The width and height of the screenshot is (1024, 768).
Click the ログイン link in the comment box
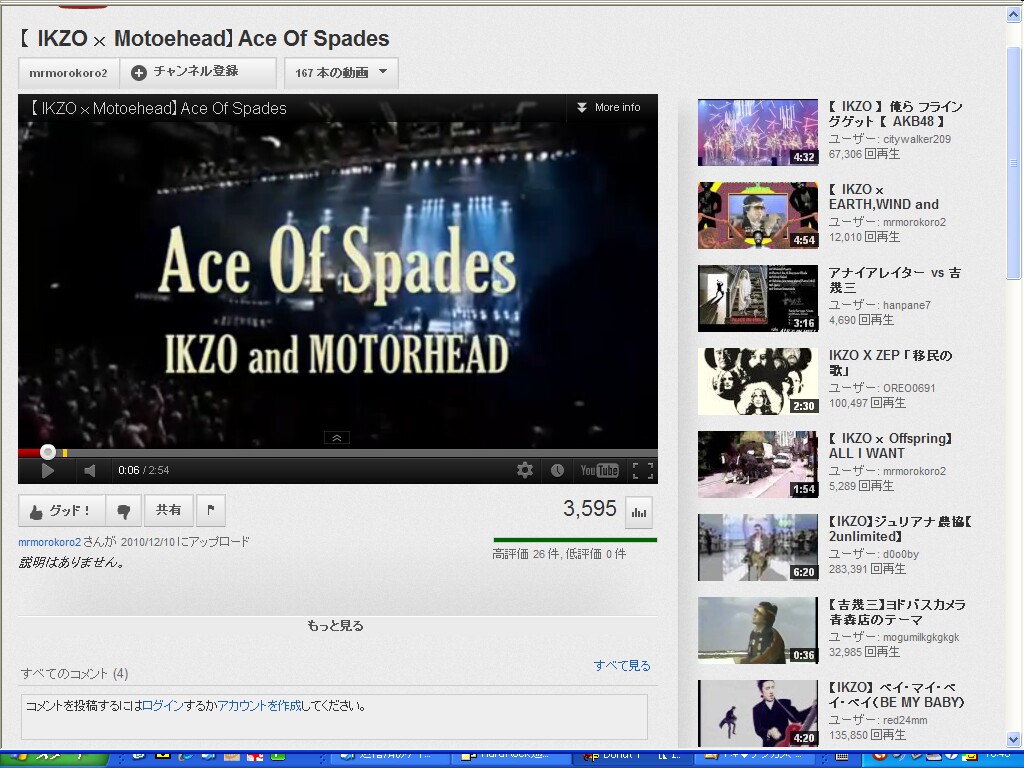[x=163, y=706]
